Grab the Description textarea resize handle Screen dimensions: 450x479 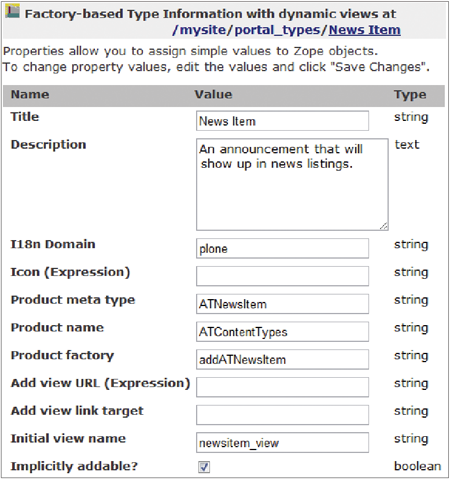[x=384, y=226]
